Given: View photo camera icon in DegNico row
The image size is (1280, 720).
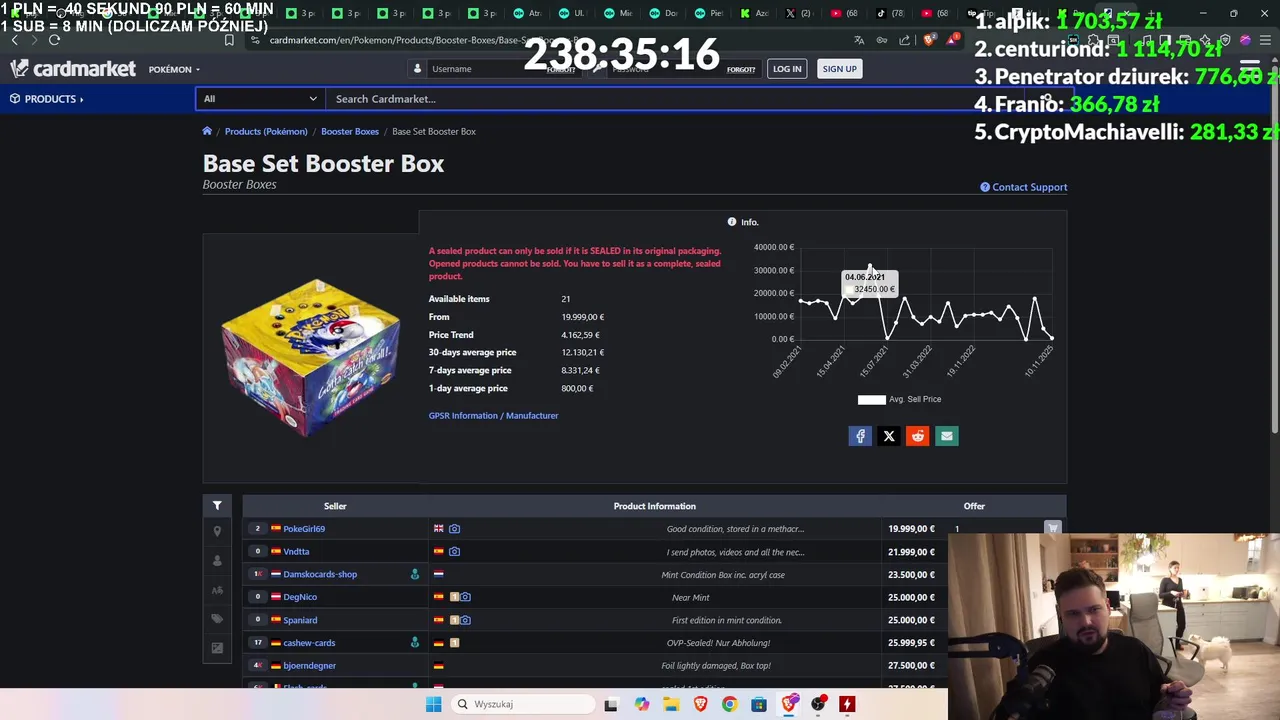Looking at the screenshot, I should (465, 598).
